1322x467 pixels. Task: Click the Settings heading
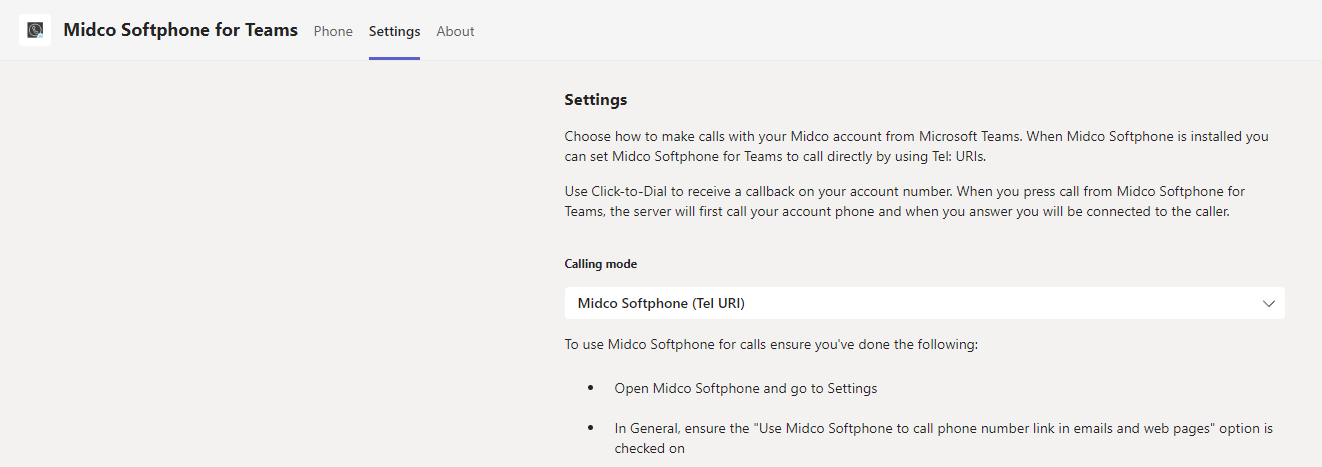tap(596, 100)
